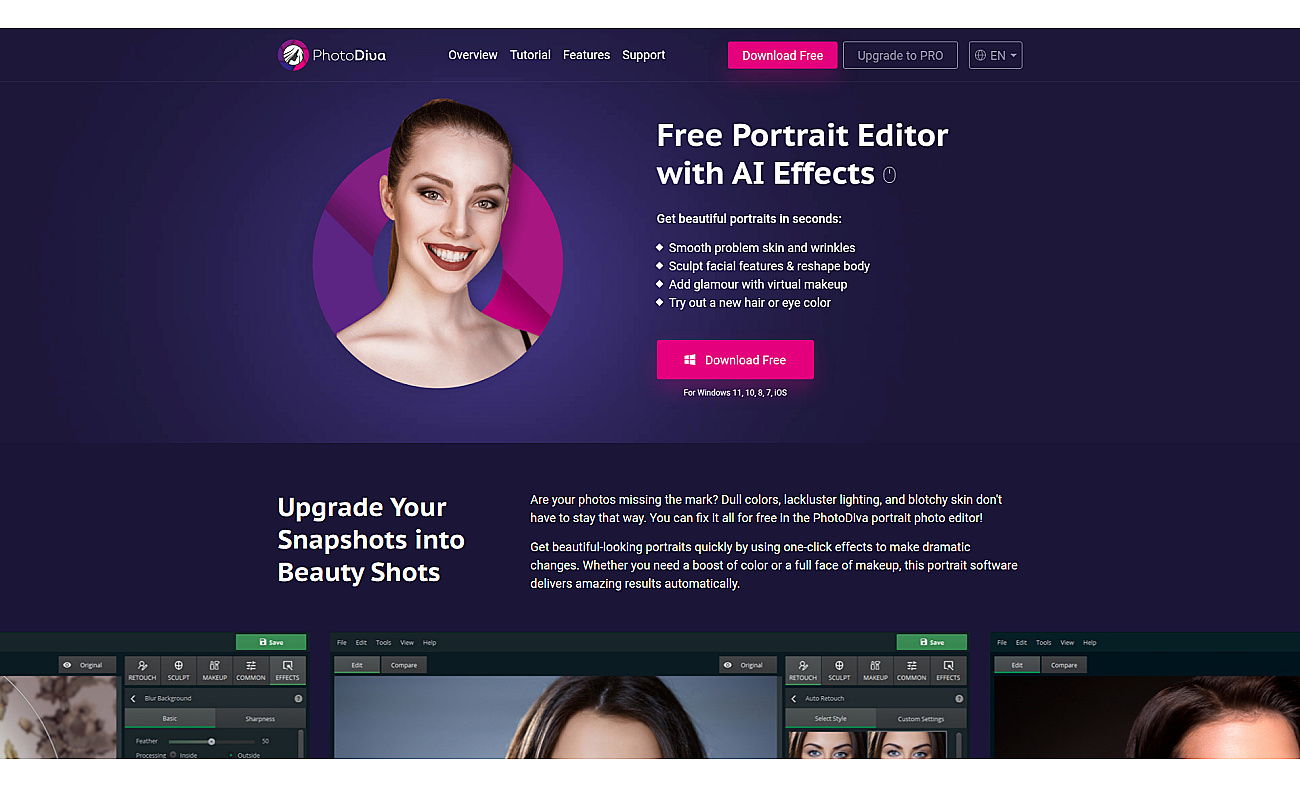1300x788 pixels.
Task: Click back chevron next to Auto Retouch
Action: [794, 698]
